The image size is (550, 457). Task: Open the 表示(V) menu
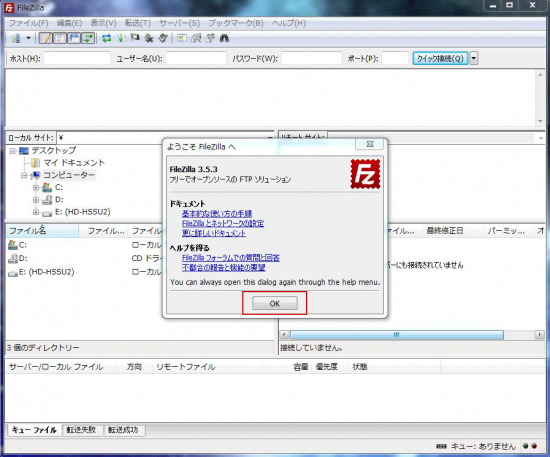pyautogui.click(x=103, y=23)
